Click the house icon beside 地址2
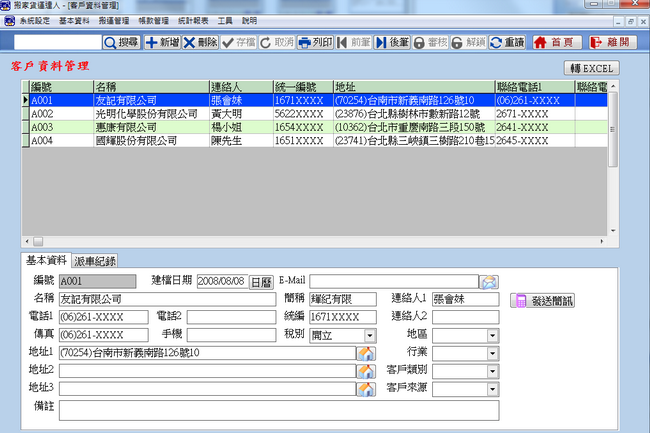650x433 pixels. click(366, 371)
